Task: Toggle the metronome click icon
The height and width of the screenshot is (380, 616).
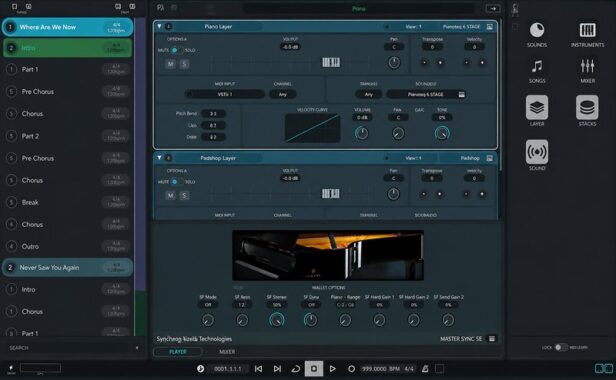Action: 425,369
